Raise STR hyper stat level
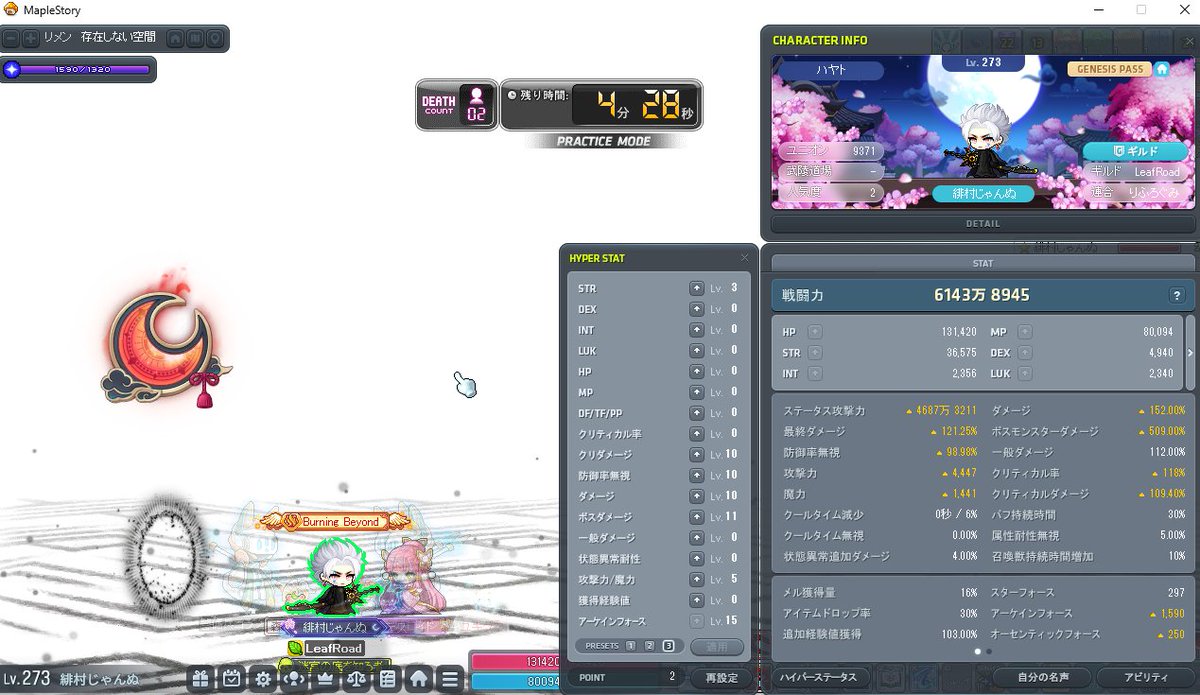 696,288
